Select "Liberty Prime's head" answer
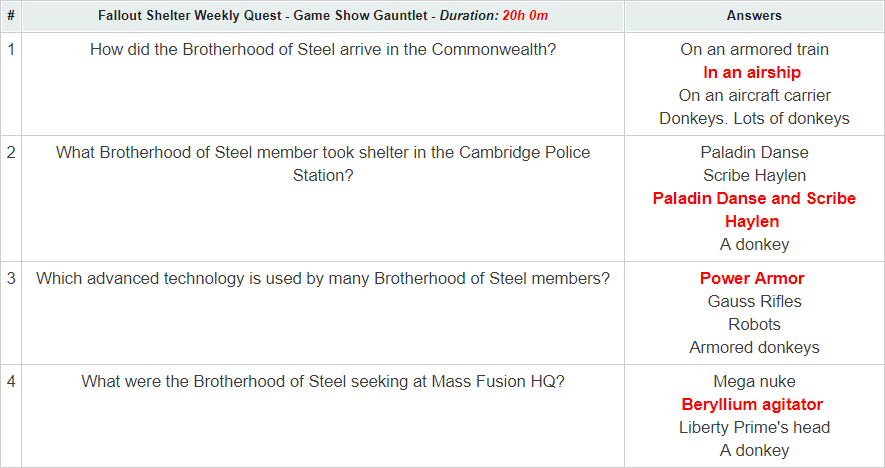The height and width of the screenshot is (468, 885). tap(754, 427)
